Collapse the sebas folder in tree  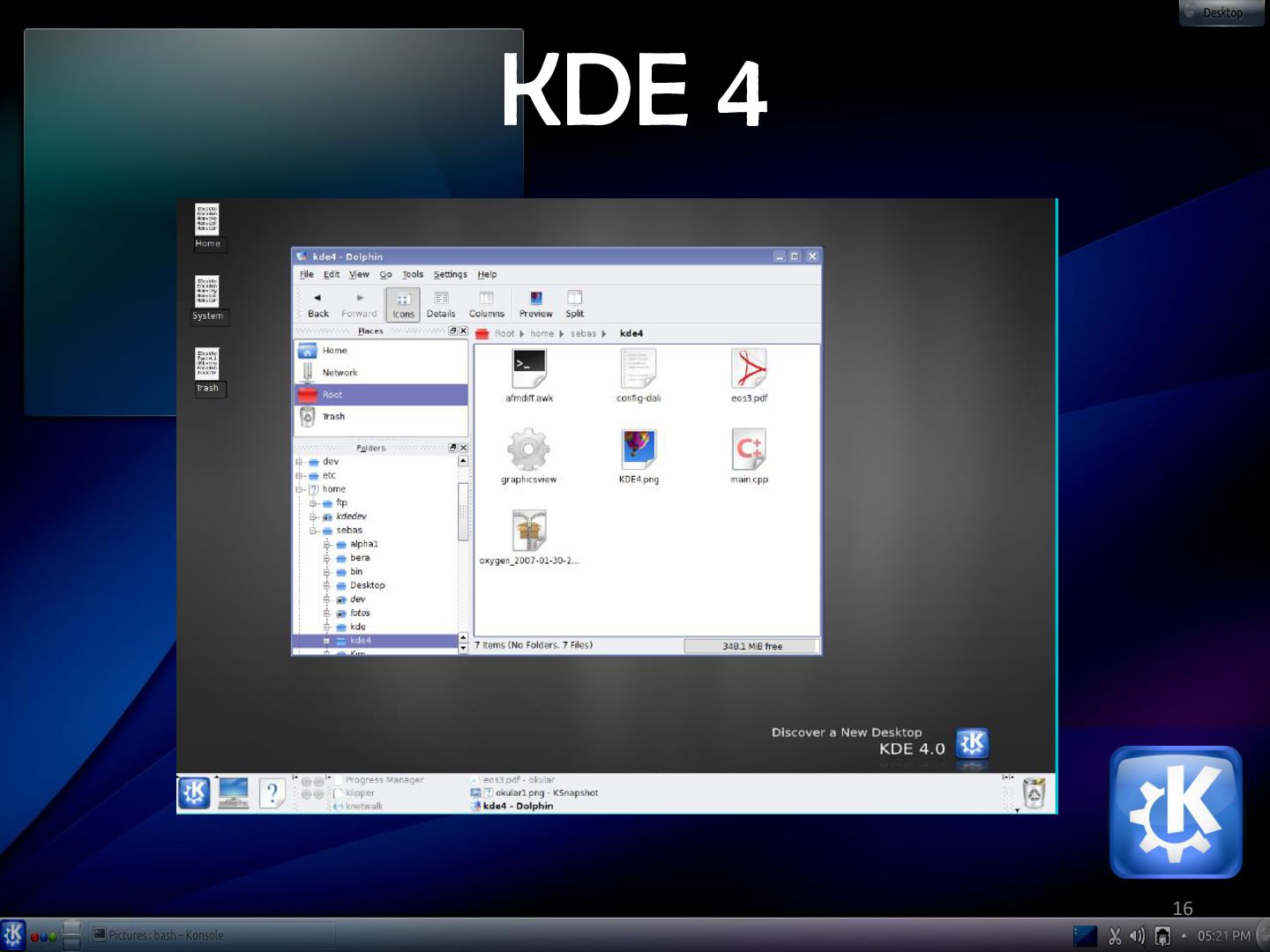(x=313, y=531)
